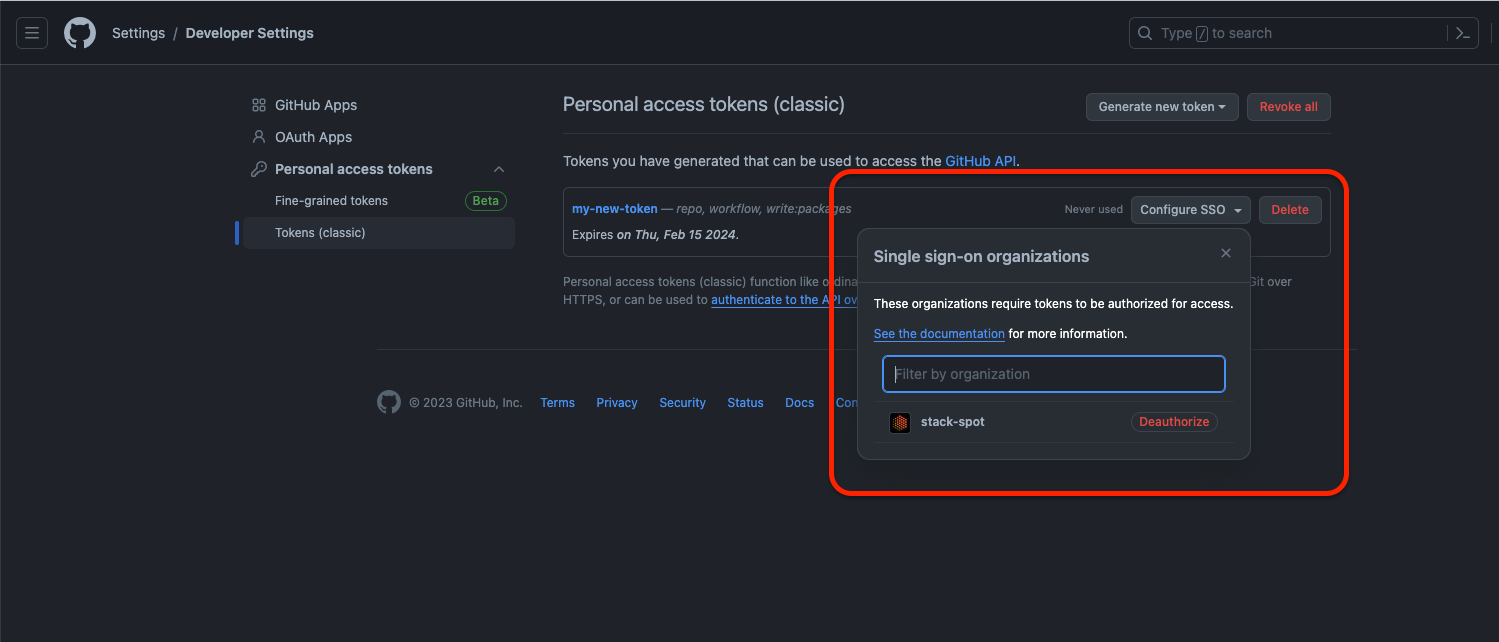Delete the my-new-token token

coord(1289,209)
